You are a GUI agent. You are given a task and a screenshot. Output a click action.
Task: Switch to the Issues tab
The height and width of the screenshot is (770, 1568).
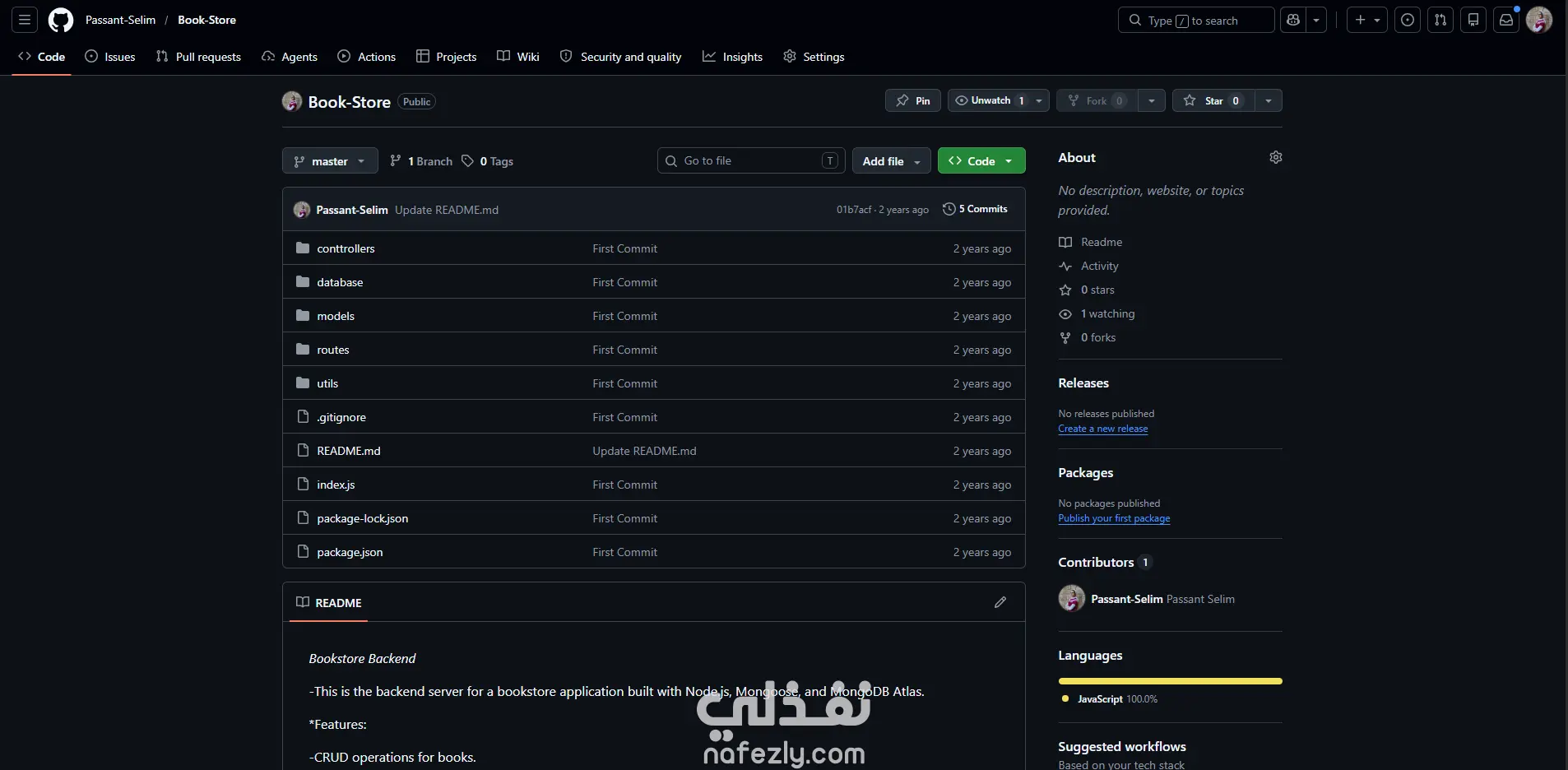click(x=110, y=57)
